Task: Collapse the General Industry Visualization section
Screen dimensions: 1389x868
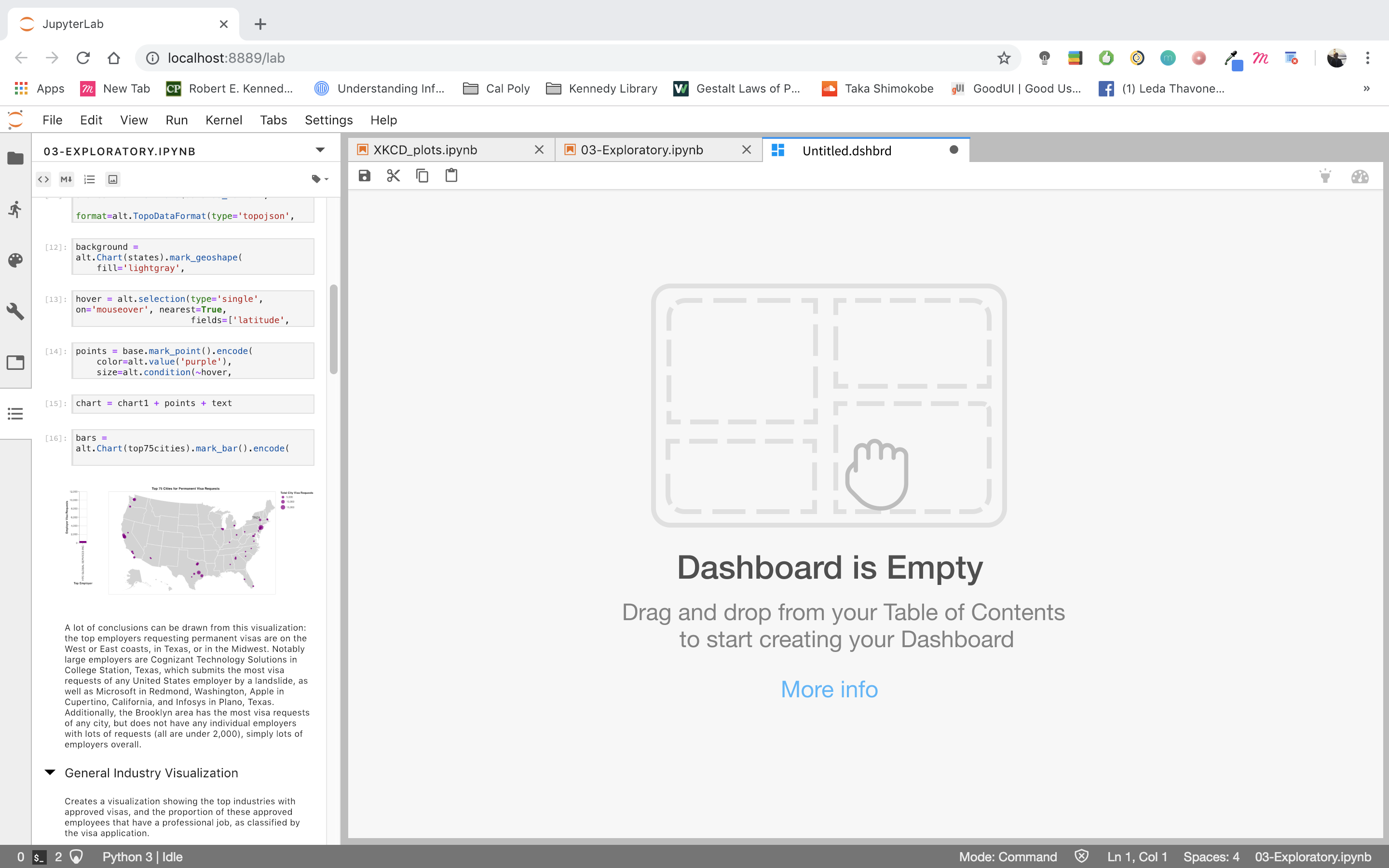Action: point(50,772)
